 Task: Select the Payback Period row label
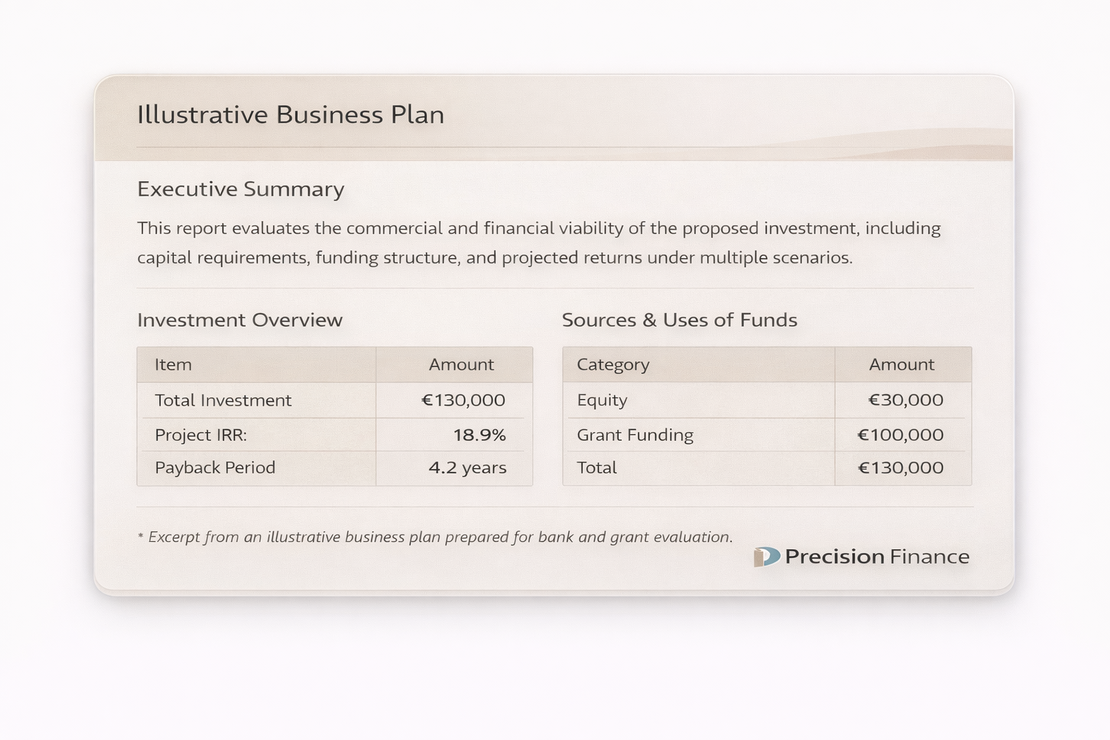[215, 467]
